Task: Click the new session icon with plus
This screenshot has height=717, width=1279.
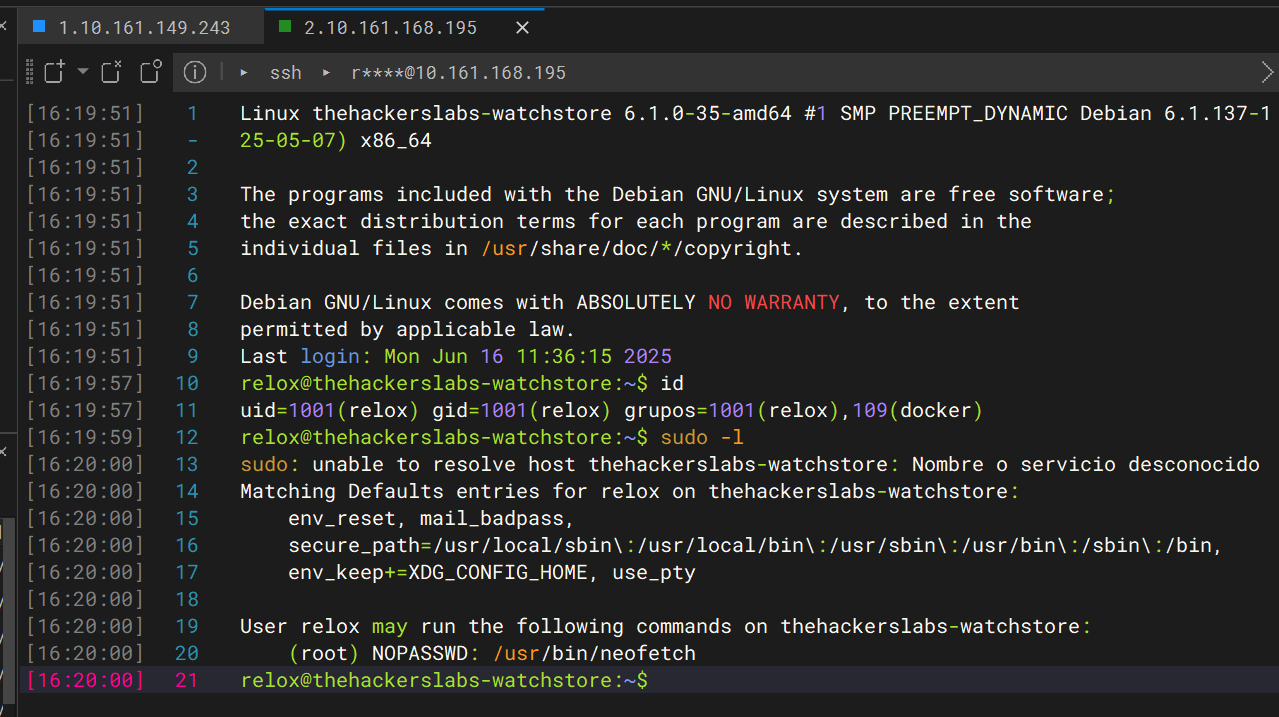Action: coord(54,72)
